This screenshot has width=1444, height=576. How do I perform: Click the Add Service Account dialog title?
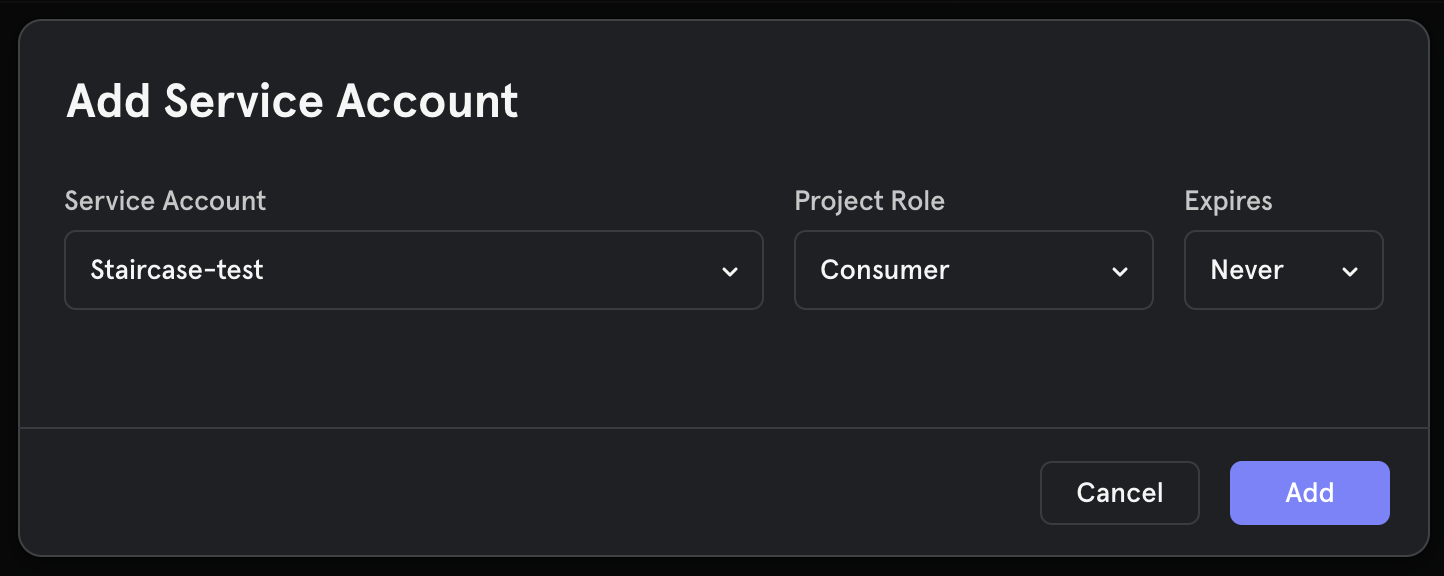pos(292,101)
